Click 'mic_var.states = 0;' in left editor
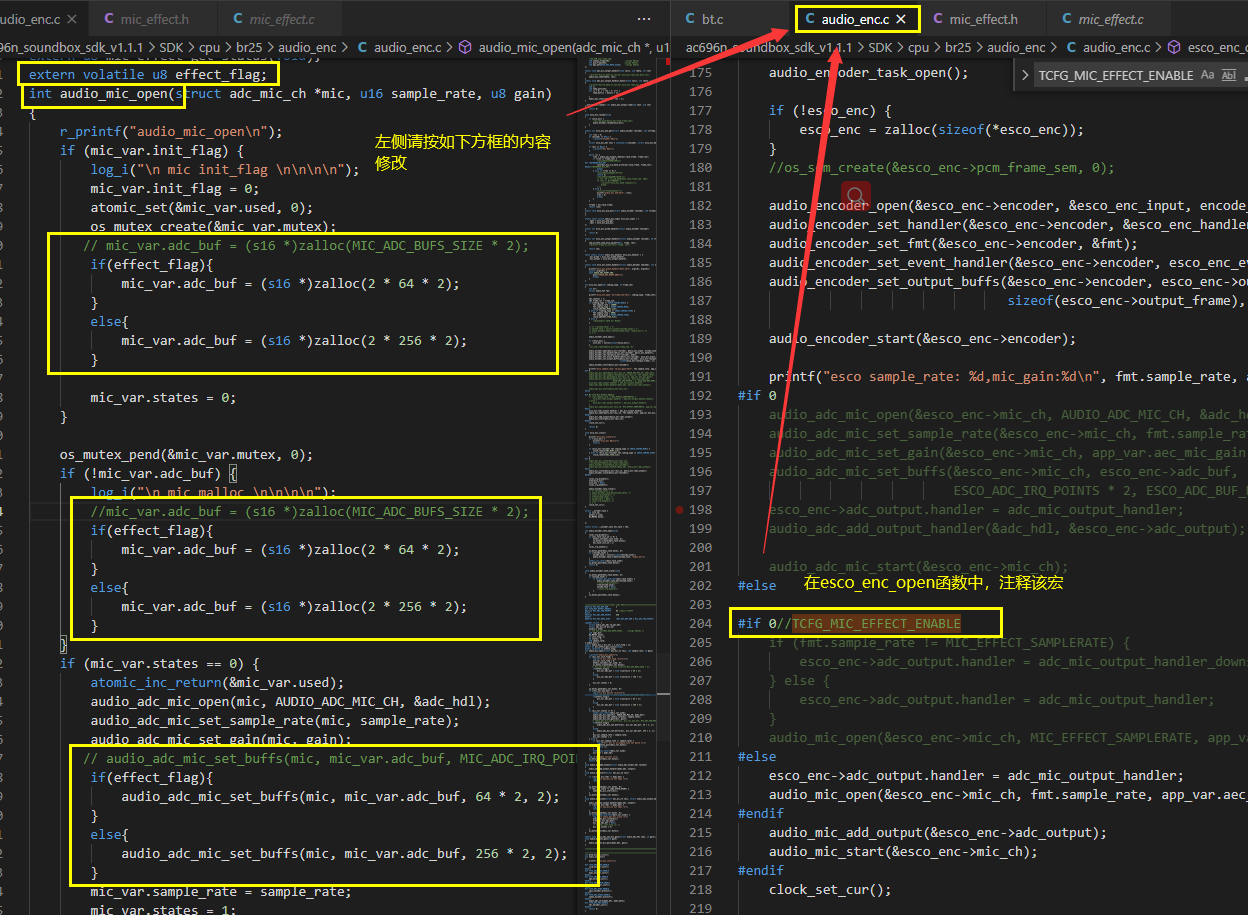Viewport: 1248px width, 915px height. point(163,398)
